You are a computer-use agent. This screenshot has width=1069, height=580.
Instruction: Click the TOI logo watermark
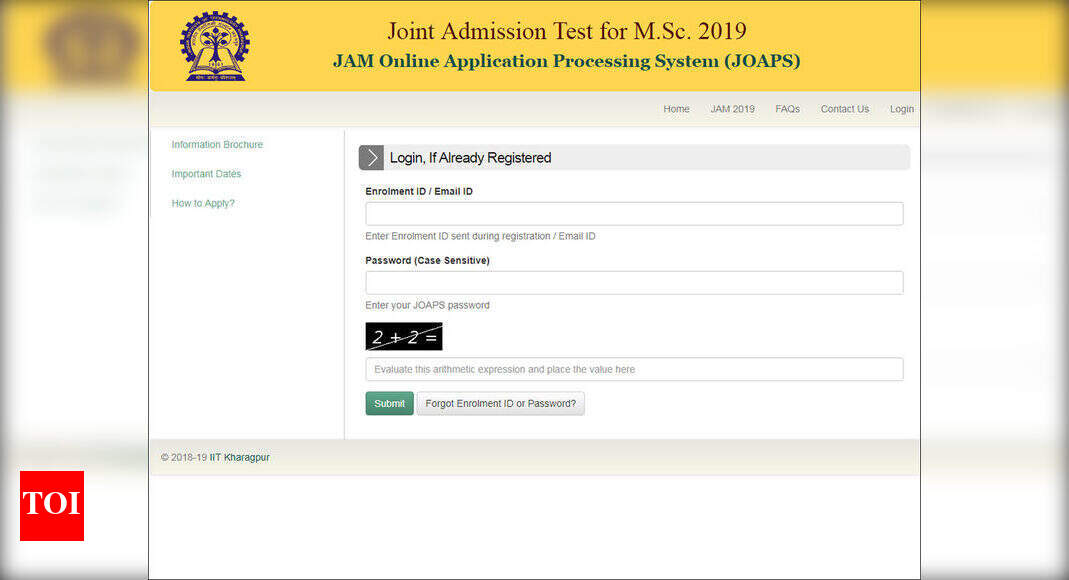pyautogui.click(x=51, y=506)
